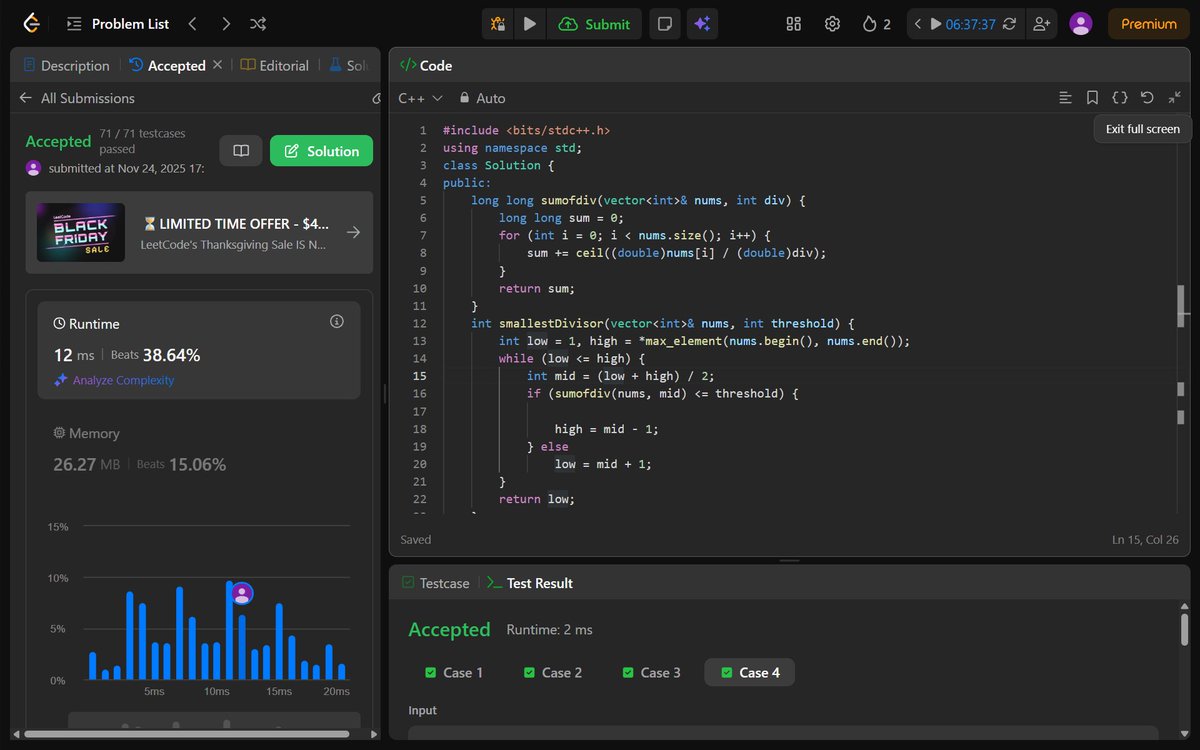
Task: Select the Memory stats section
Action: (x=199, y=448)
